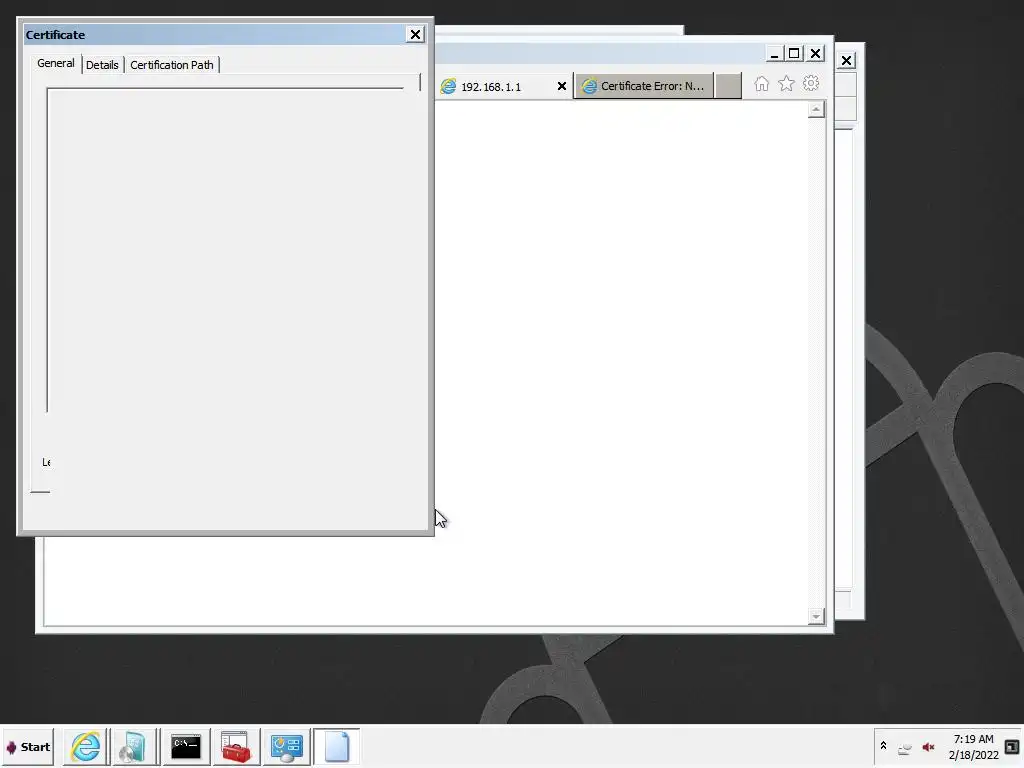Click the browser scrollbar up arrow
The width and height of the screenshot is (1024, 768).
816,110
